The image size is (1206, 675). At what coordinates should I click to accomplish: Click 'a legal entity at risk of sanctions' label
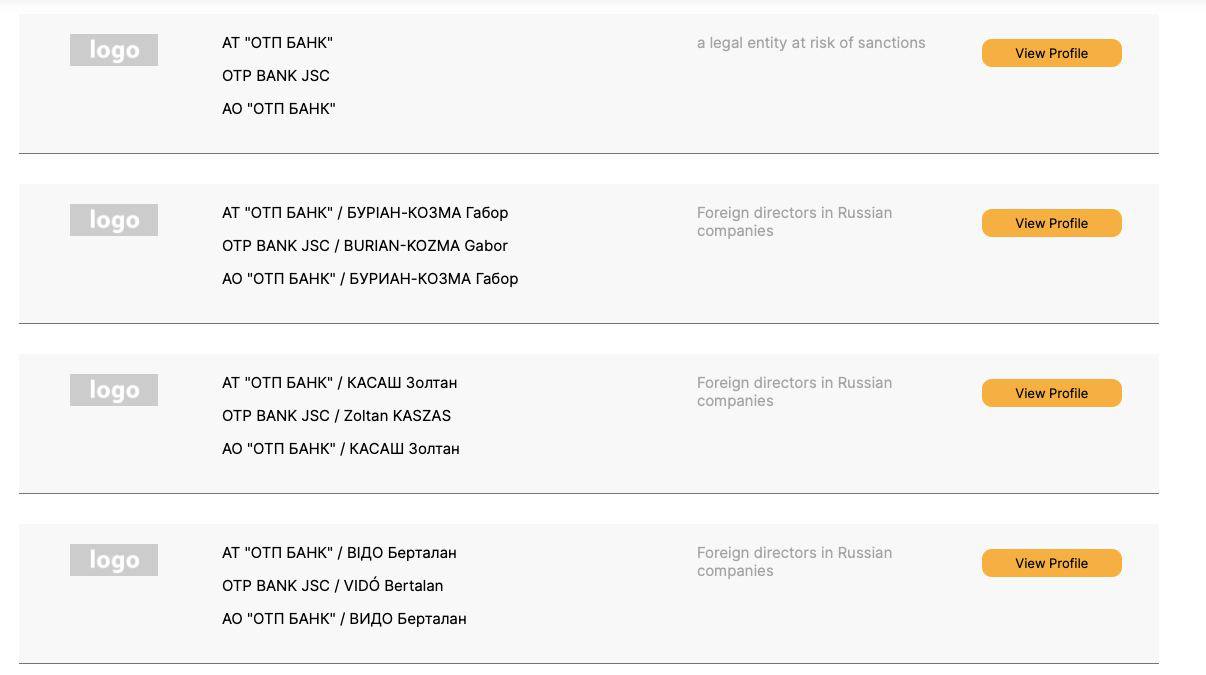click(811, 43)
